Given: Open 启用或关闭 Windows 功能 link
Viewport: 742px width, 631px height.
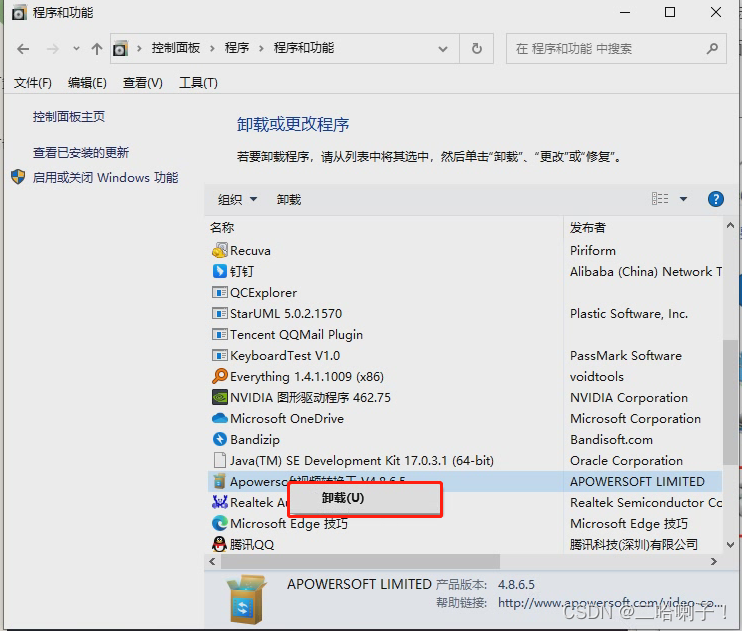Looking at the screenshot, I should (105, 178).
